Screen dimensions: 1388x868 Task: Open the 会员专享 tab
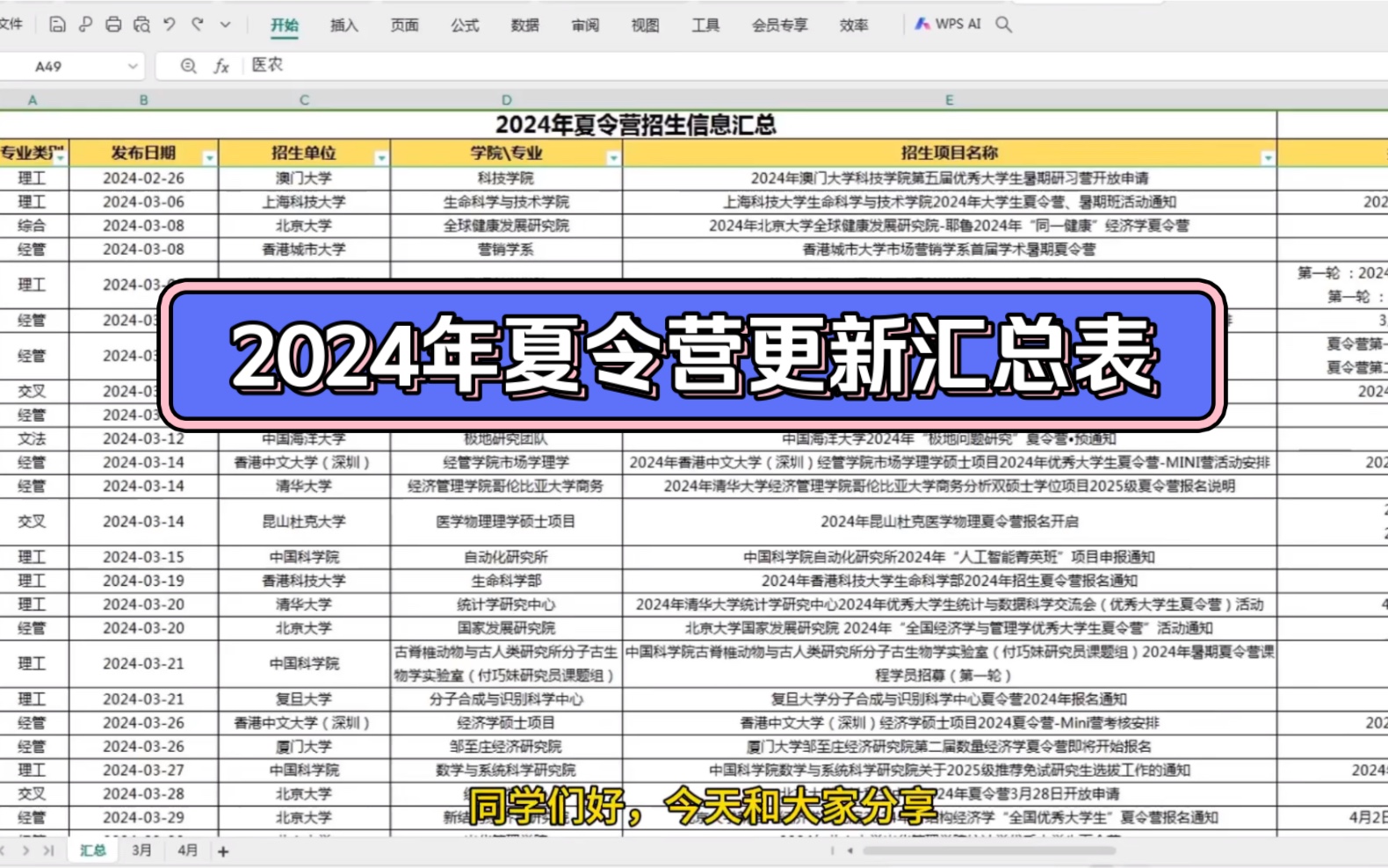[780, 25]
